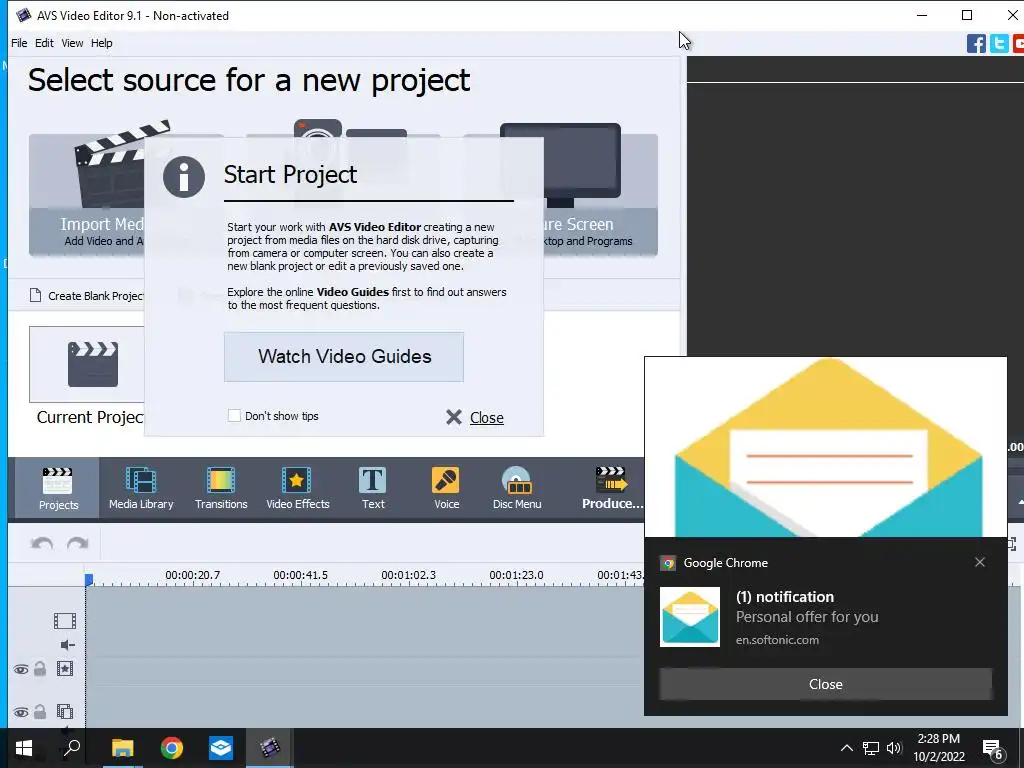1024x768 pixels.
Task: Click the Google Chrome notification header
Action: coord(726,563)
